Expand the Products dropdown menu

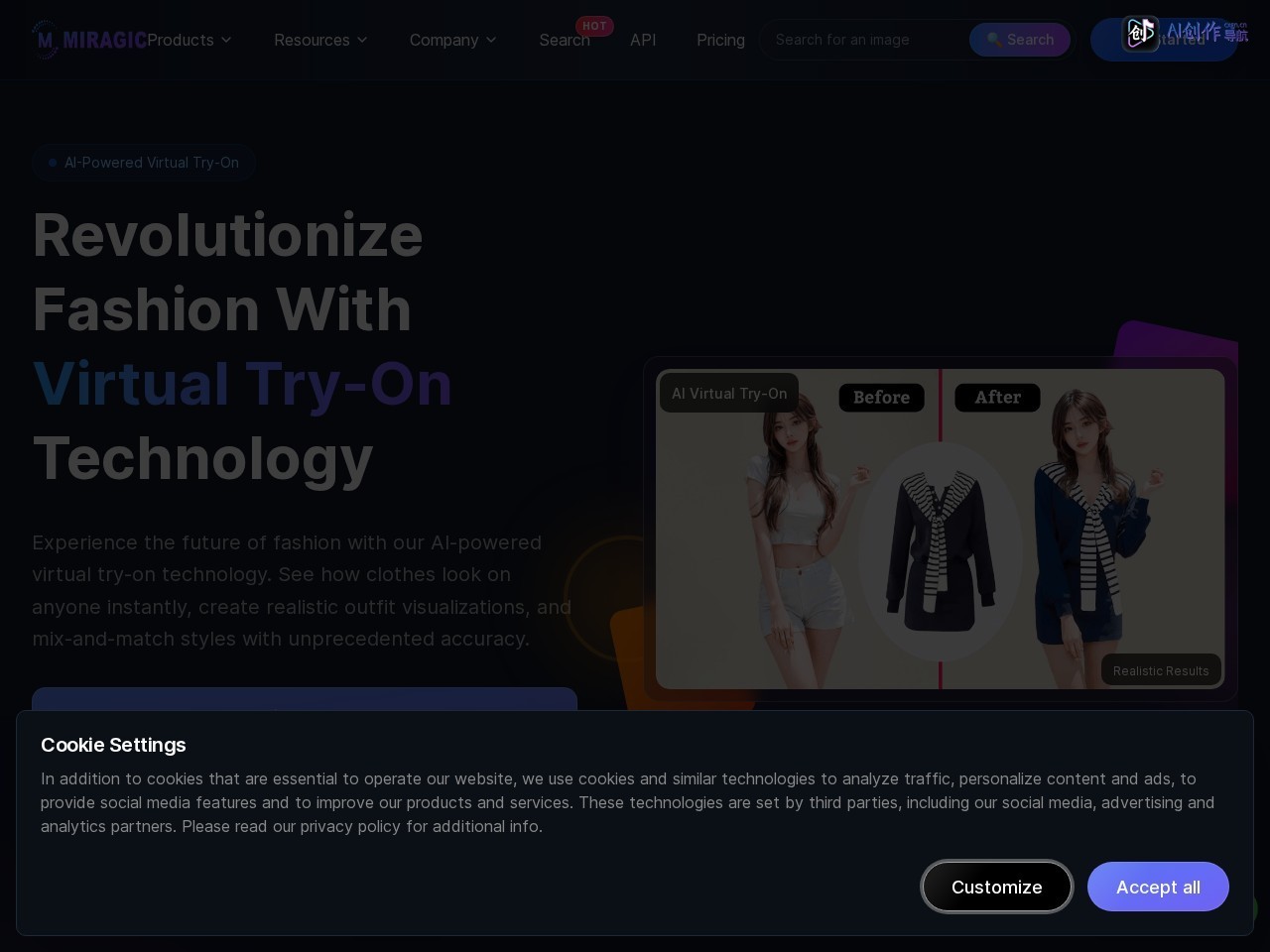(x=190, y=40)
